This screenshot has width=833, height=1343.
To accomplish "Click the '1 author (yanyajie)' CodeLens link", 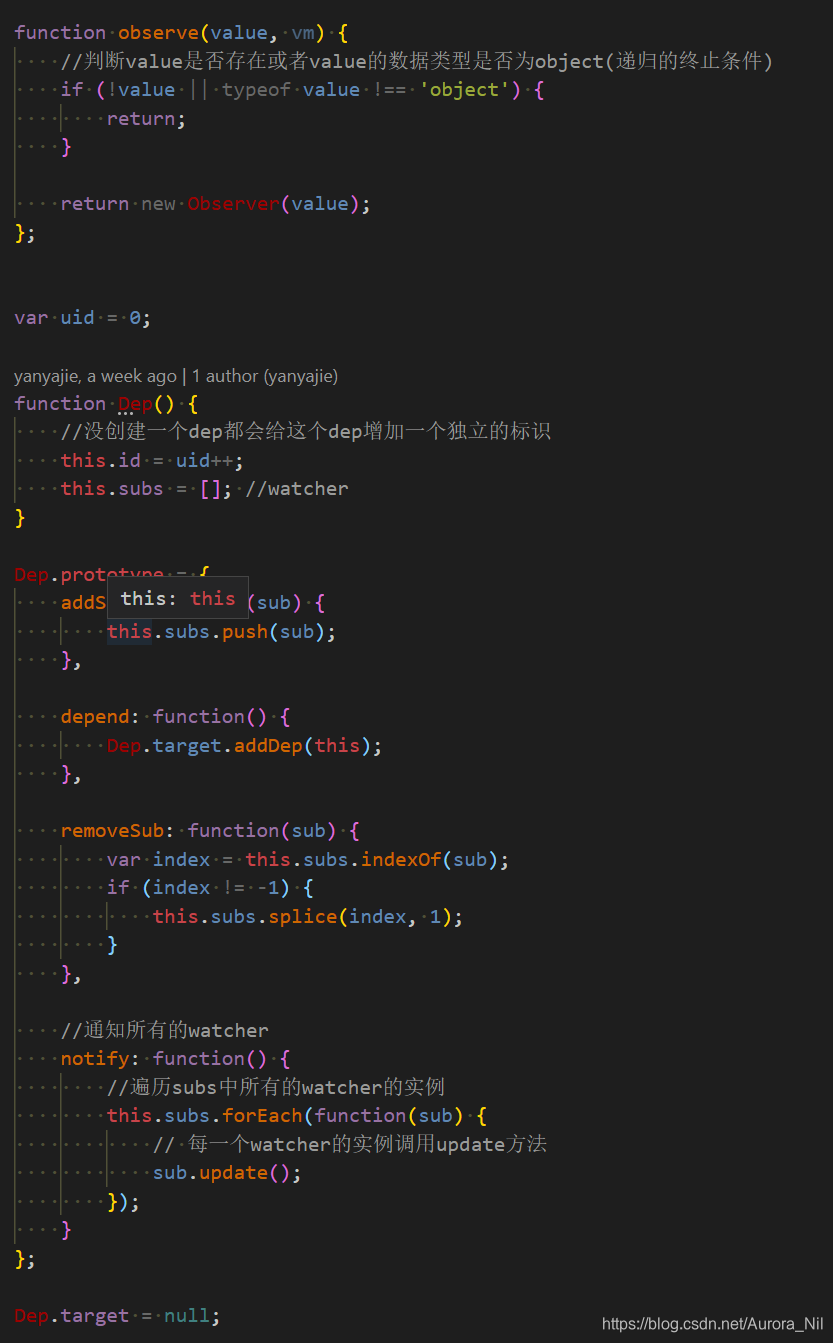I will click(x=265, y=376).
